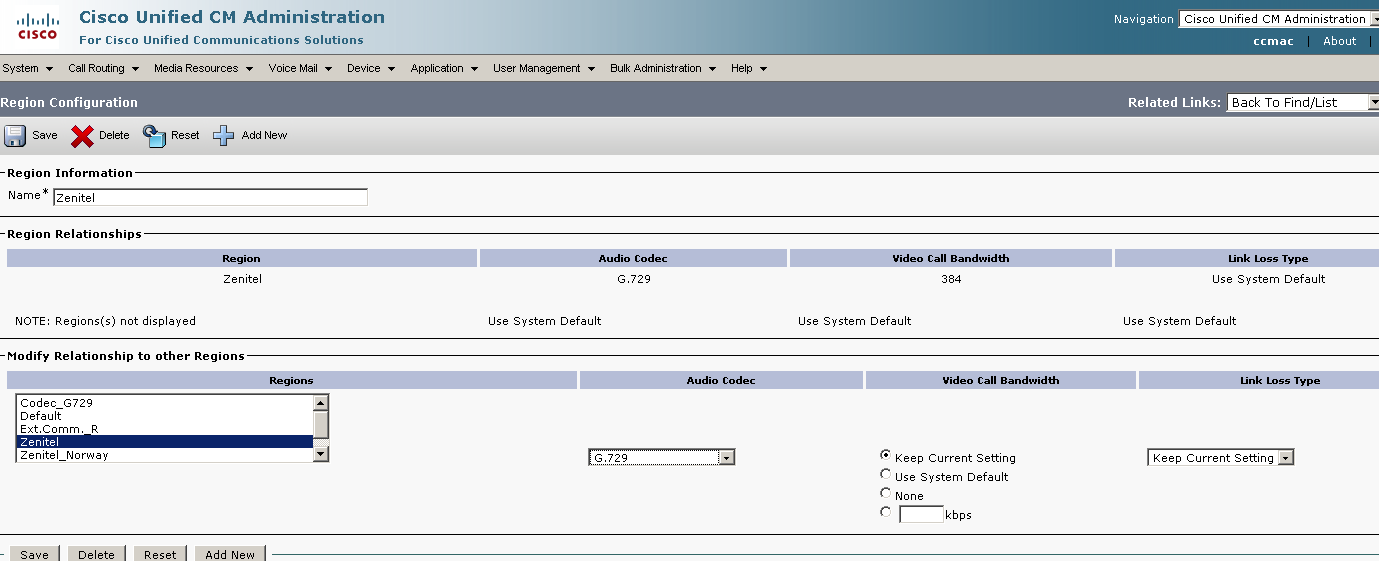Click the red X Delete icon
The height and width of the screenshot is (561, 1379).
[82, 136]
